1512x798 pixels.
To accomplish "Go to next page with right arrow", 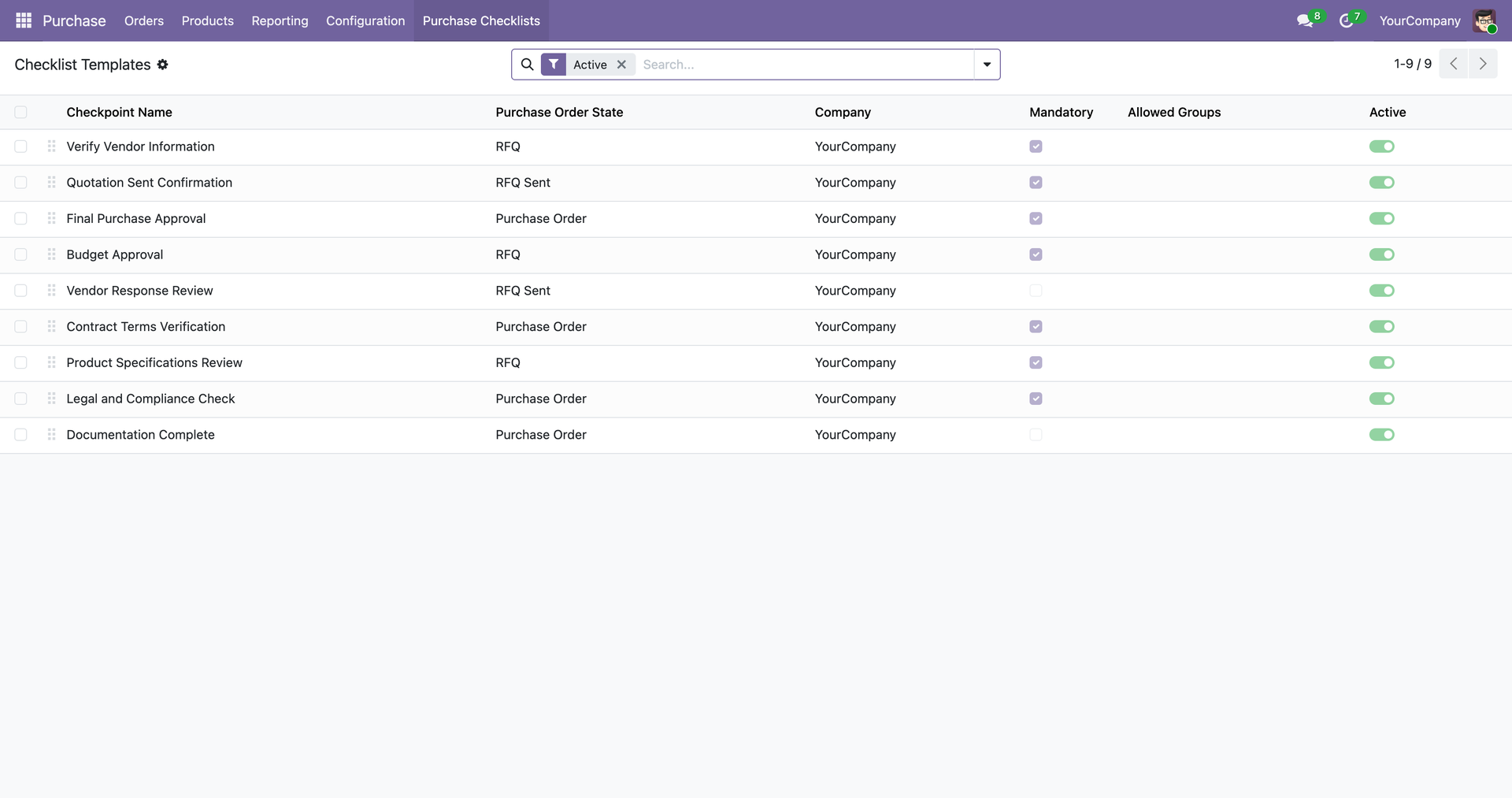I will tap(1483, 64).
